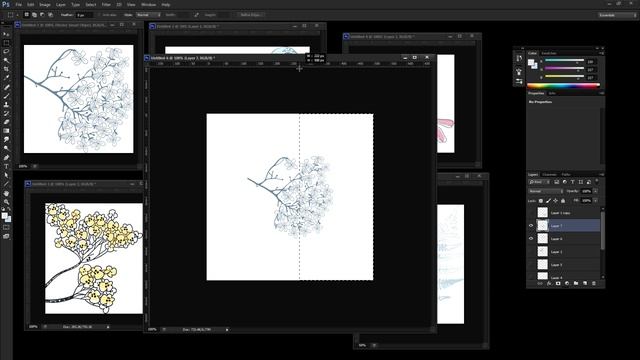Switch to the Channels tab

(x=549, y=174)
